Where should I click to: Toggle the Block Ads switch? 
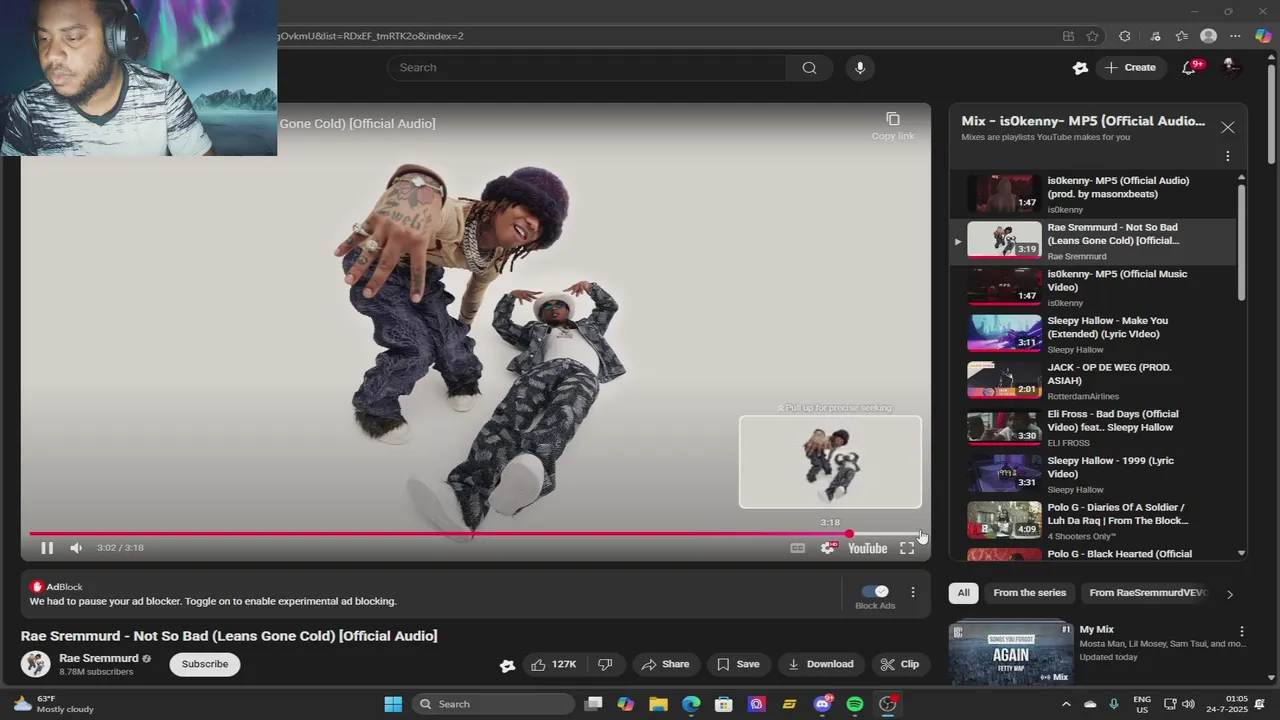tap(875, 591)
